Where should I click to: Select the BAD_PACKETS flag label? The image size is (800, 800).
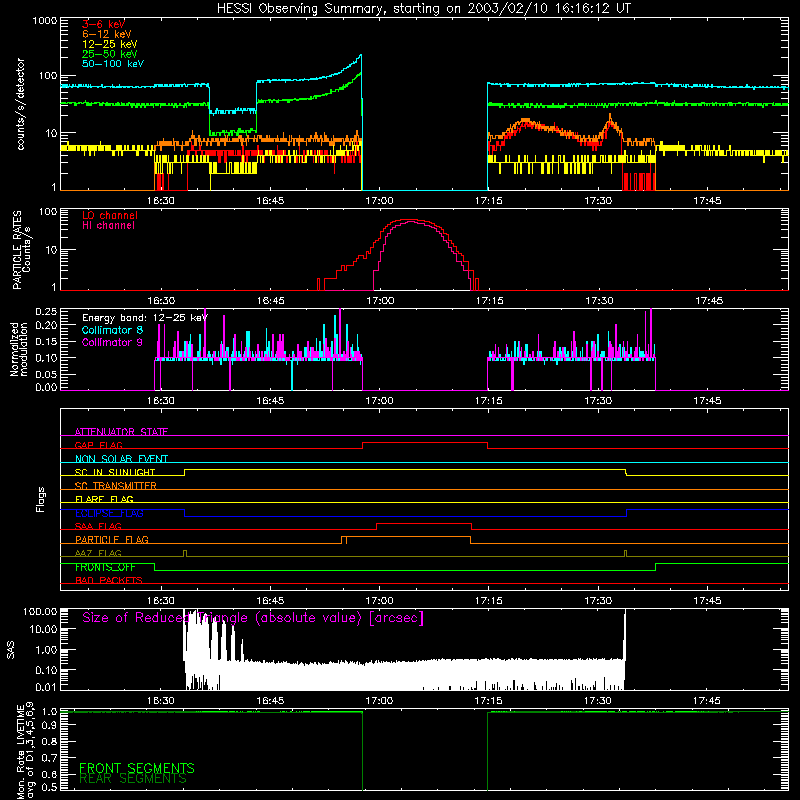[109, 580]
